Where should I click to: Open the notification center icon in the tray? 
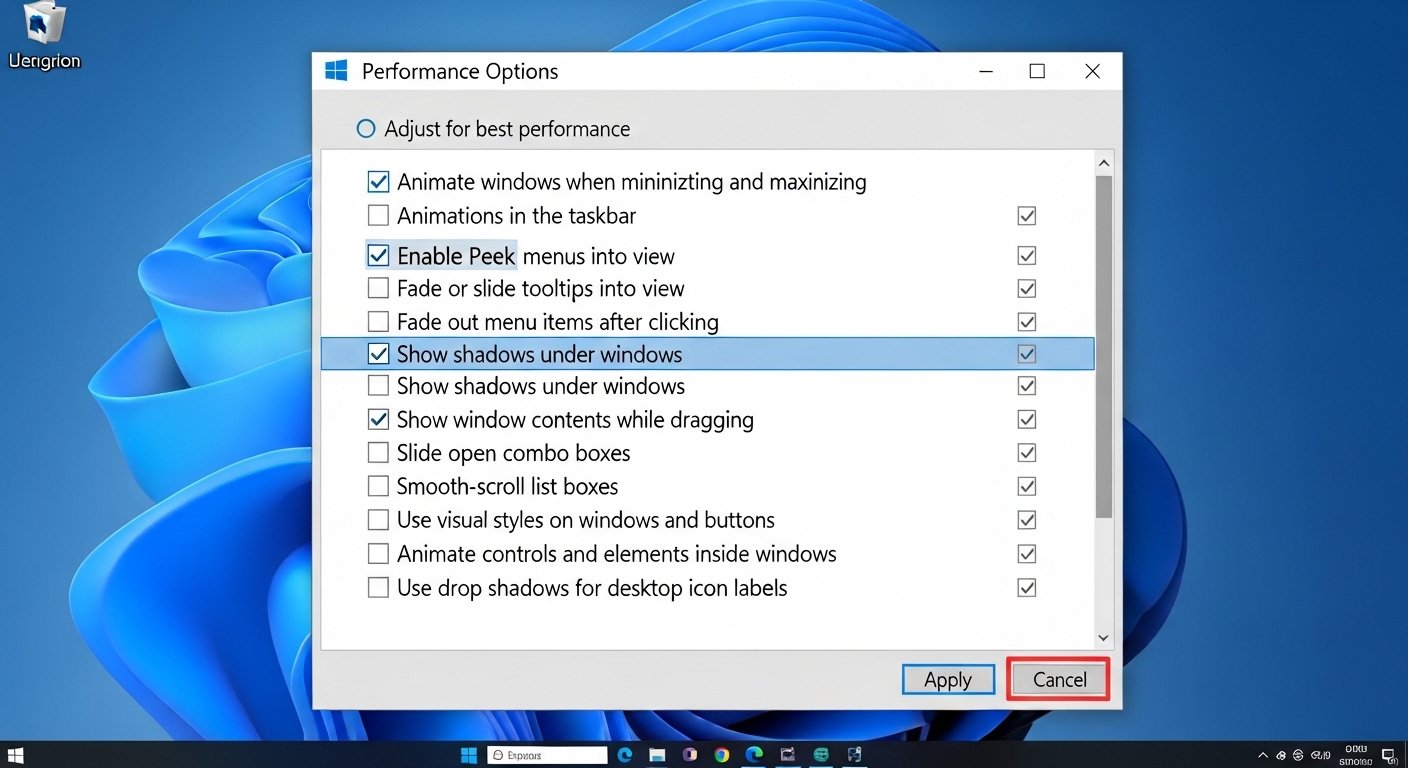[x=1388, y=755]
